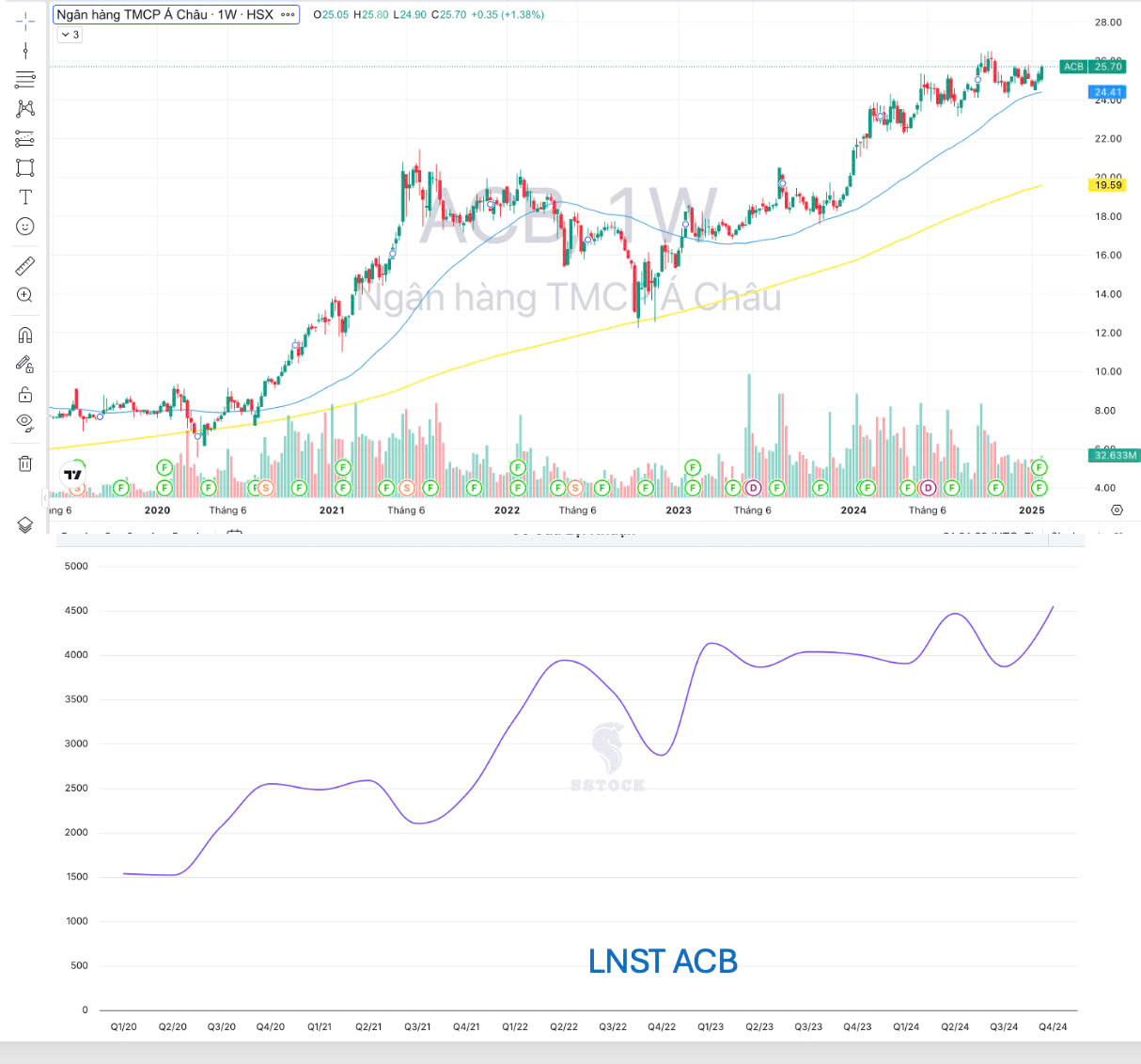Click the +0.35 (+1.38%) change text
This screenshot has height=1064, width=1141.
(x=508, y=15)
